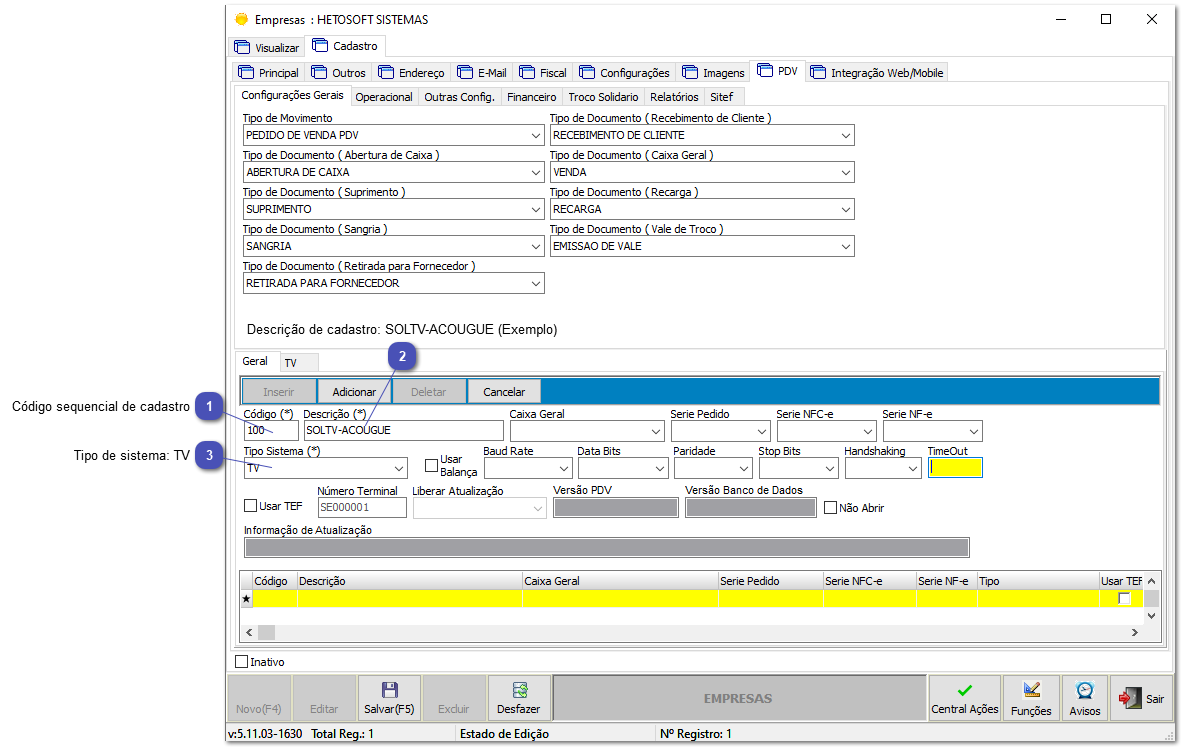Click the yellow TimeOut input field
The image size is (1184, 750).
(955, 467)
